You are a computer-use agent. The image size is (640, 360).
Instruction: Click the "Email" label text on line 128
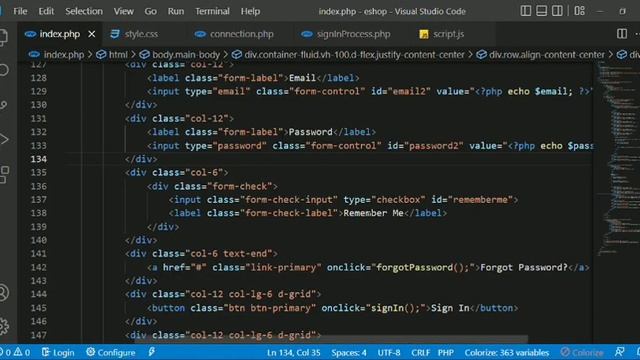[x=302, y=78]
